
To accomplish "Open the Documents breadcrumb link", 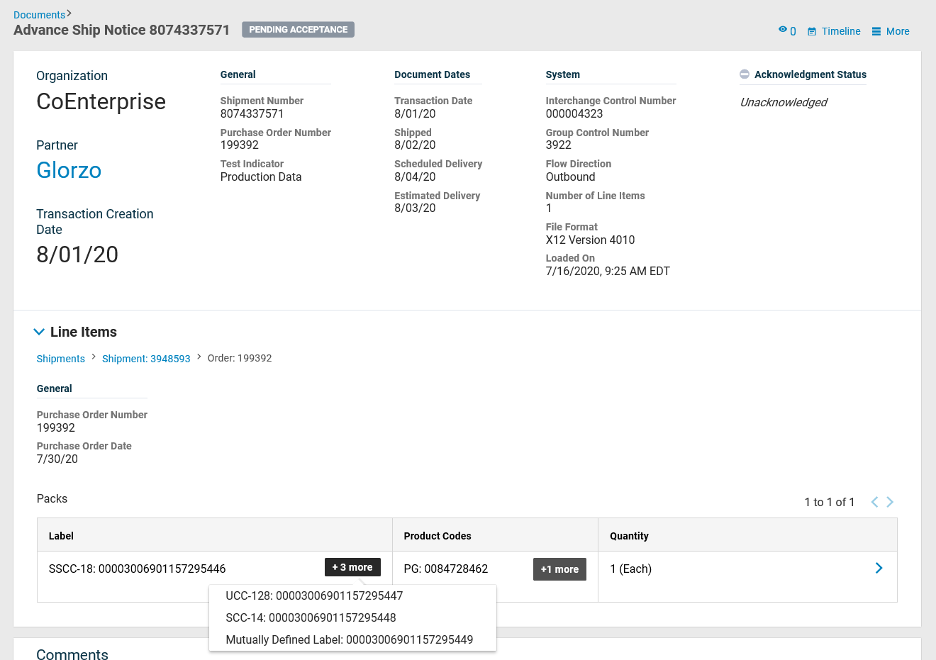I will point(39,14).
